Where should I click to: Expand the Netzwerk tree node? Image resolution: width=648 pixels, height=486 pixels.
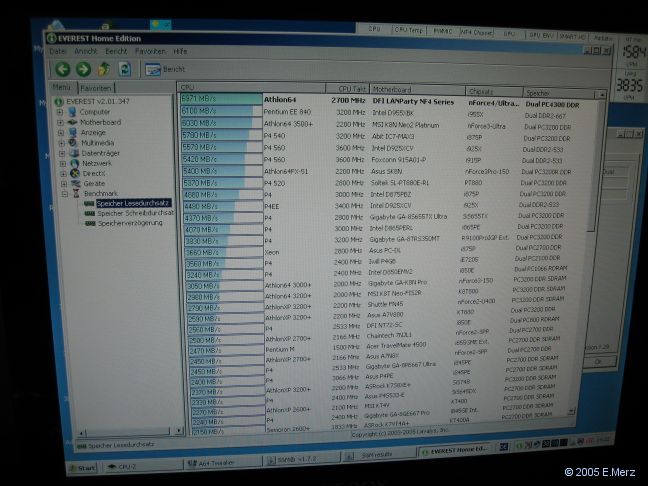(63, 164)
